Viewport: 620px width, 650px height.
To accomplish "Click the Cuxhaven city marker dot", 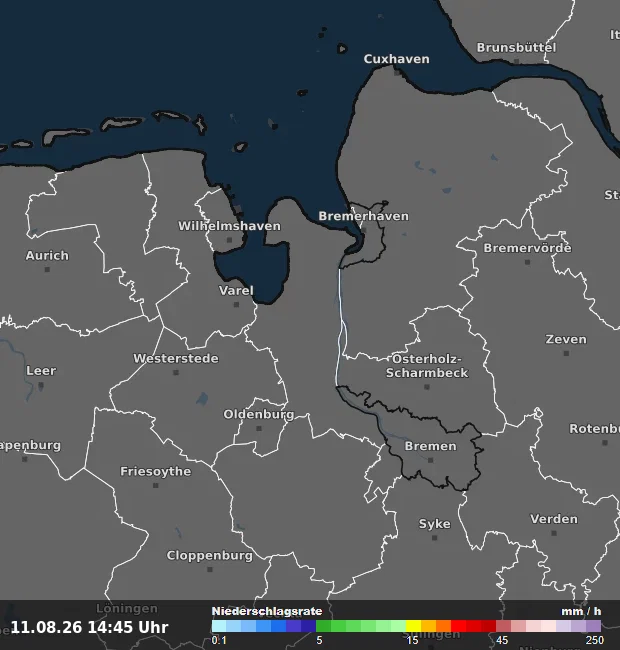I will coord(397,73).
